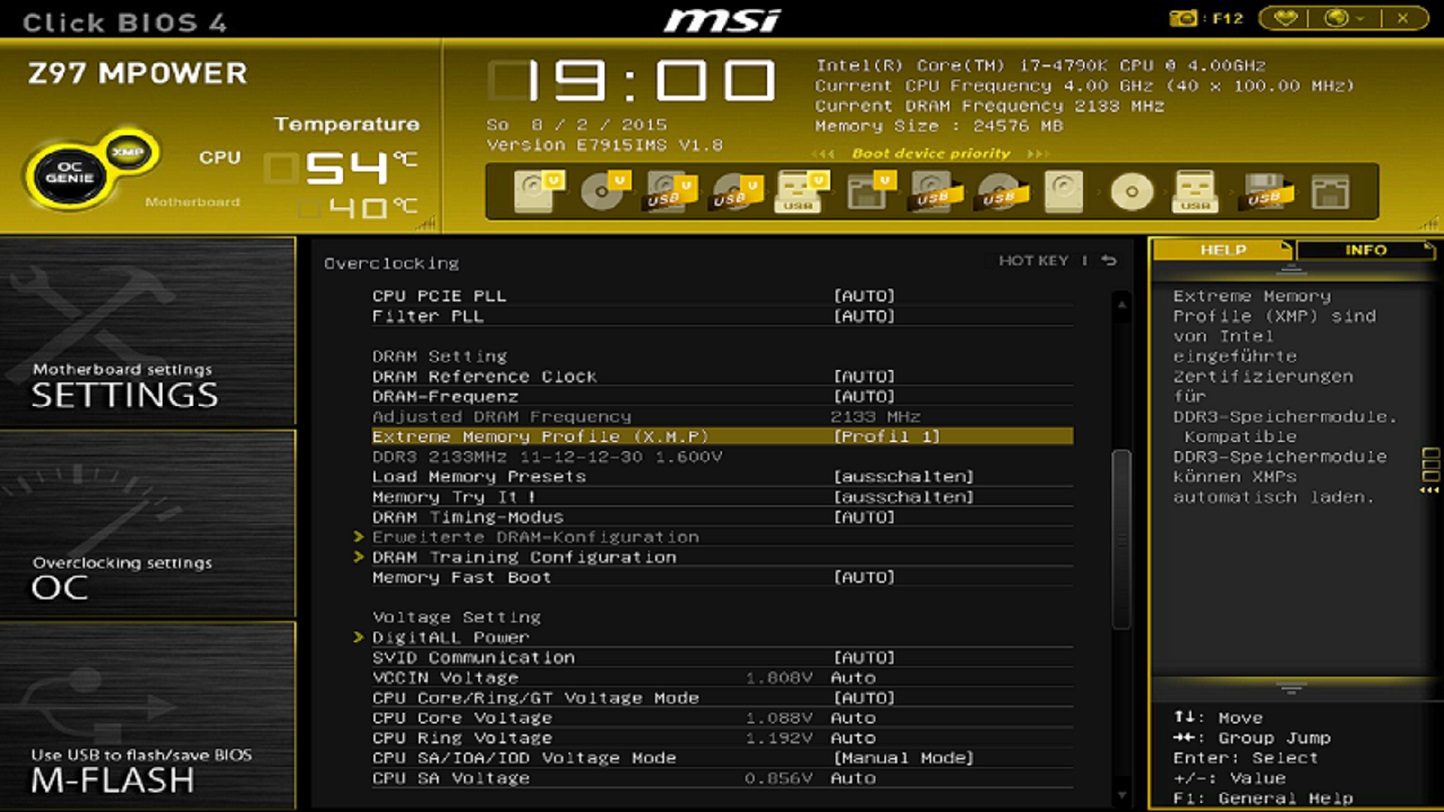Select the UEFI USB key boot icon
Image resolution: width=1444 pixels, height=812 pixels.
click(x=801, y=191)
